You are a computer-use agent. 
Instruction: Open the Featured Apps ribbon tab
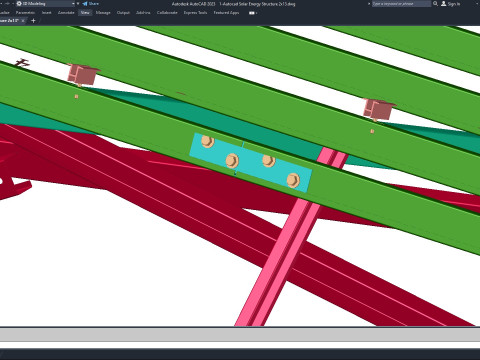(x=226, y=13)
